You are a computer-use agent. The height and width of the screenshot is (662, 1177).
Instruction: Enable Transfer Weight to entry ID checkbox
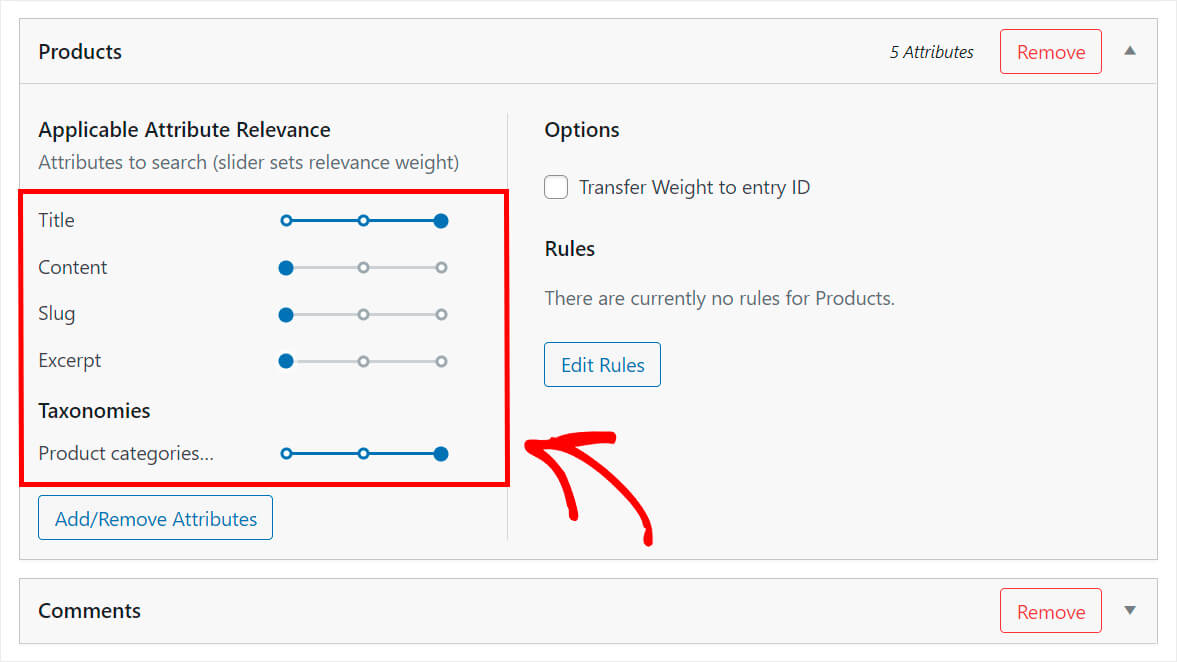[x=556, y=187]
